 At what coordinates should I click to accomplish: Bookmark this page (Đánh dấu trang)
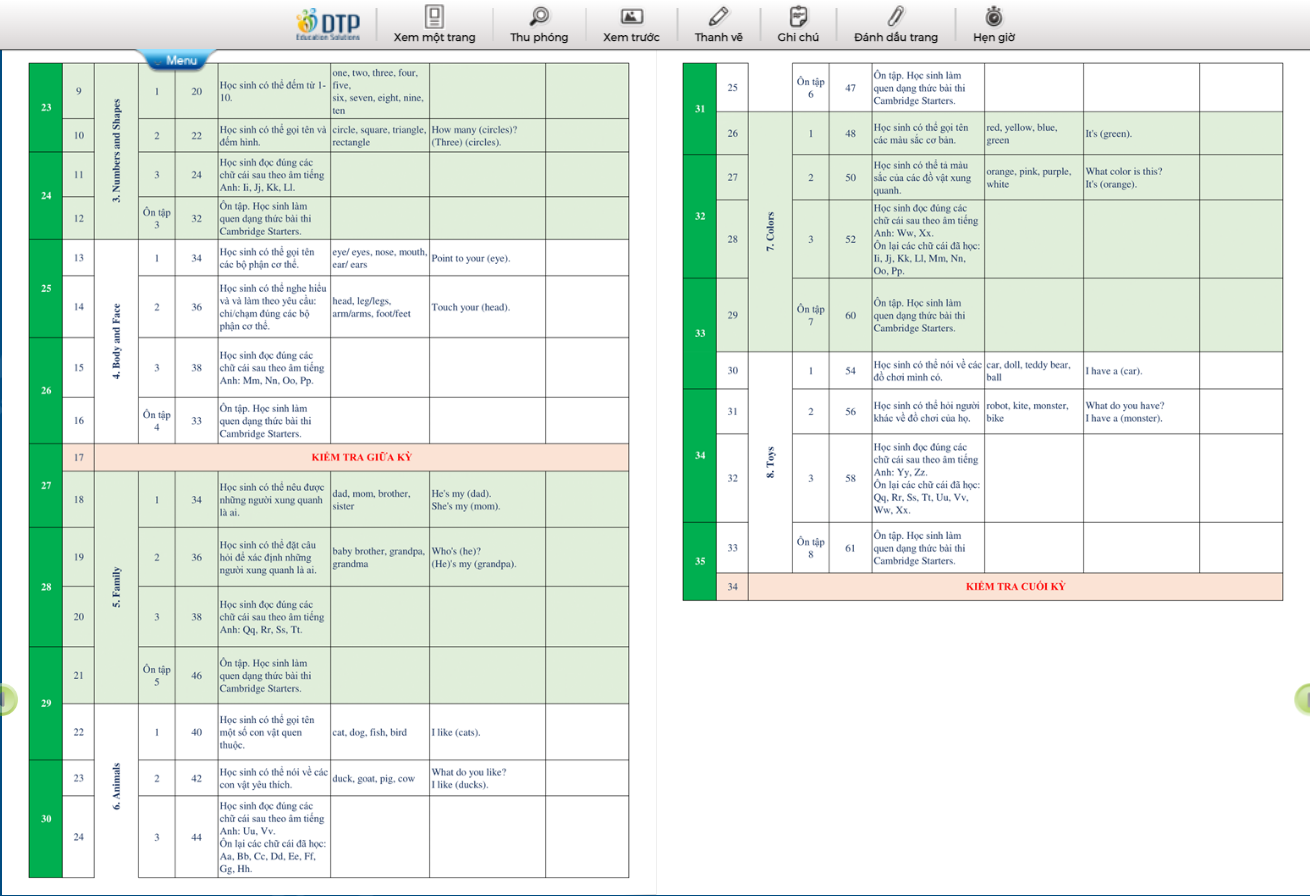[x=896, y=24]
